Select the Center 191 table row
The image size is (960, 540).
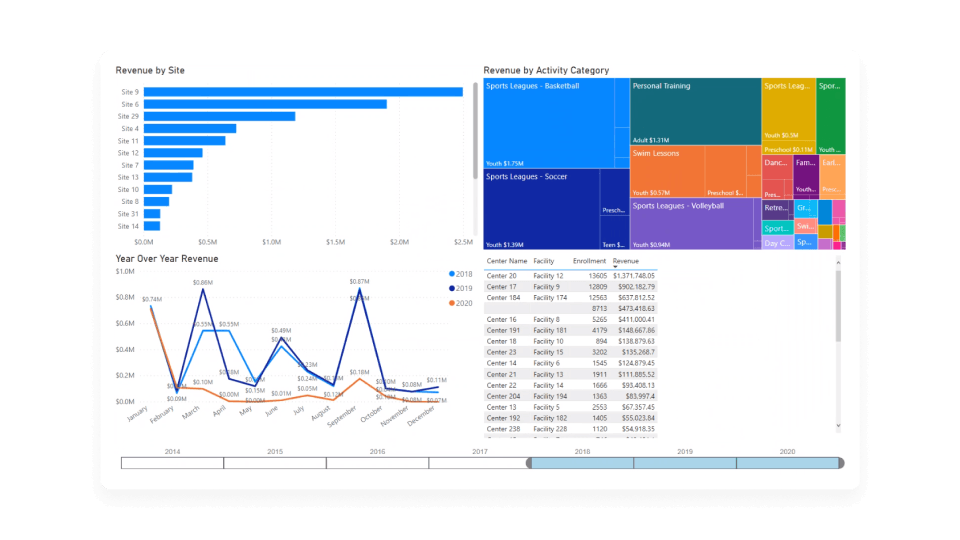point(571,331)
